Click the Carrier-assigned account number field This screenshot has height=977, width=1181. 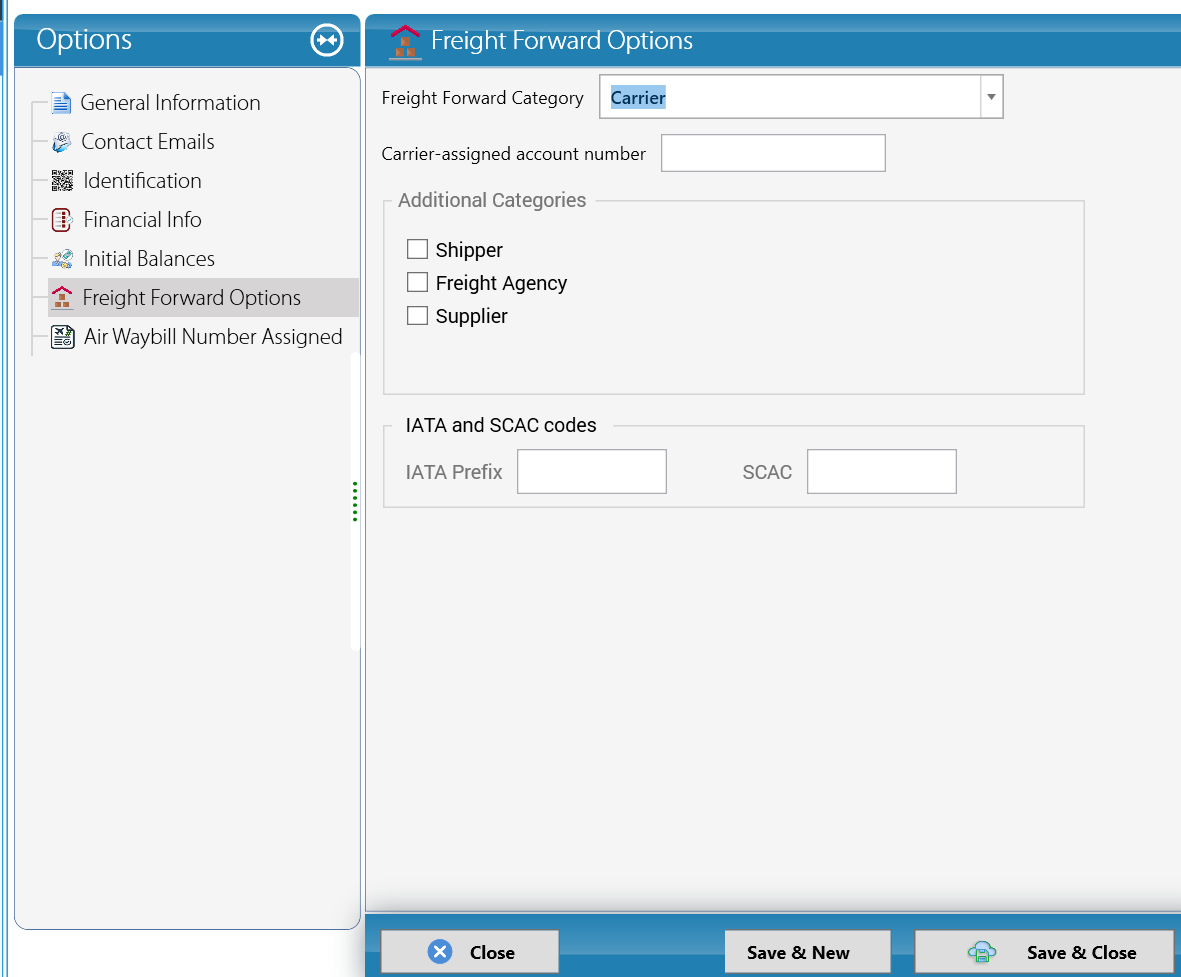coord(773,153)
